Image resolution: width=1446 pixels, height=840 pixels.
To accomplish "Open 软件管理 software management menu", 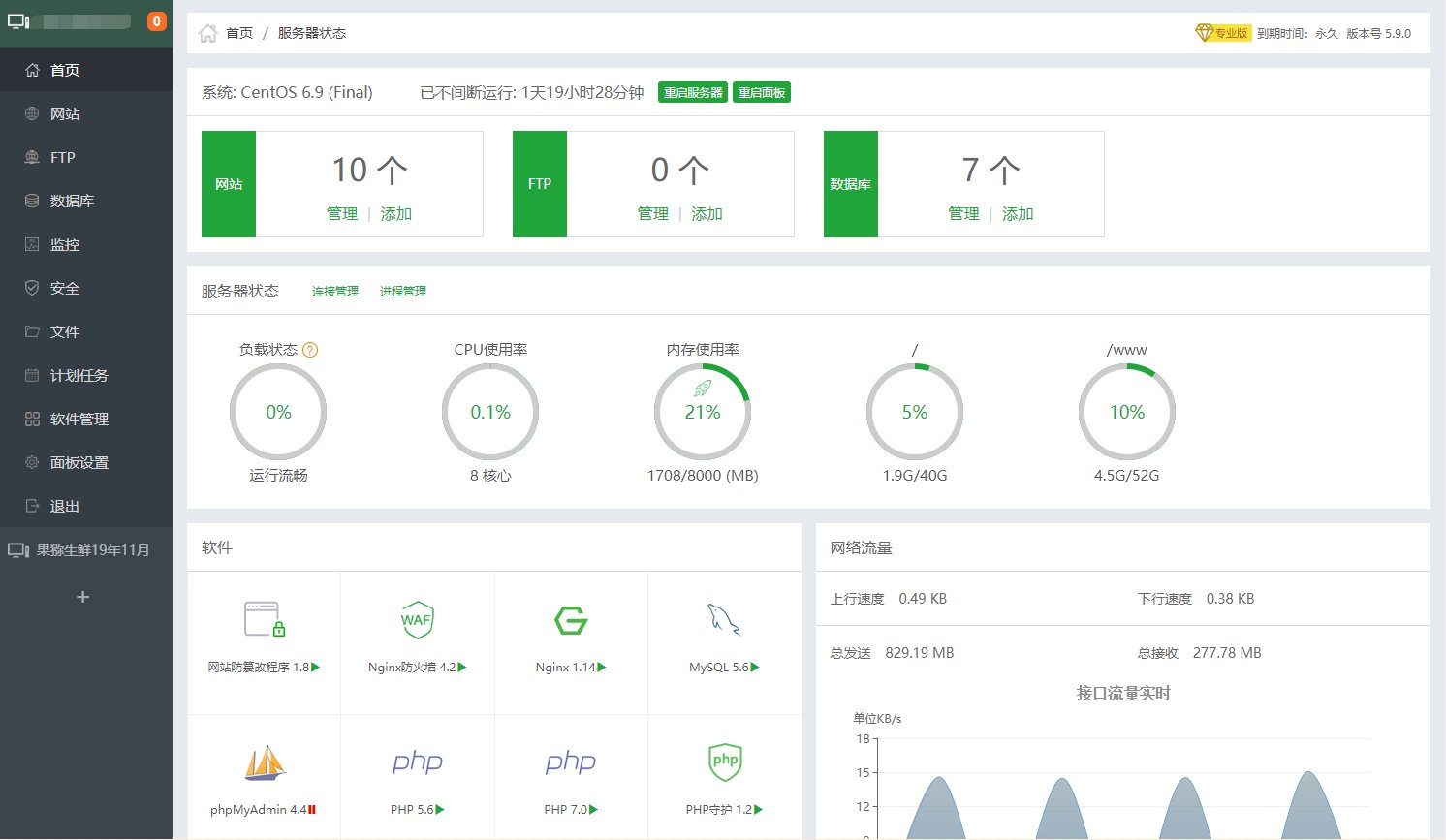I will pyautogui.click(x=86, y=419).
